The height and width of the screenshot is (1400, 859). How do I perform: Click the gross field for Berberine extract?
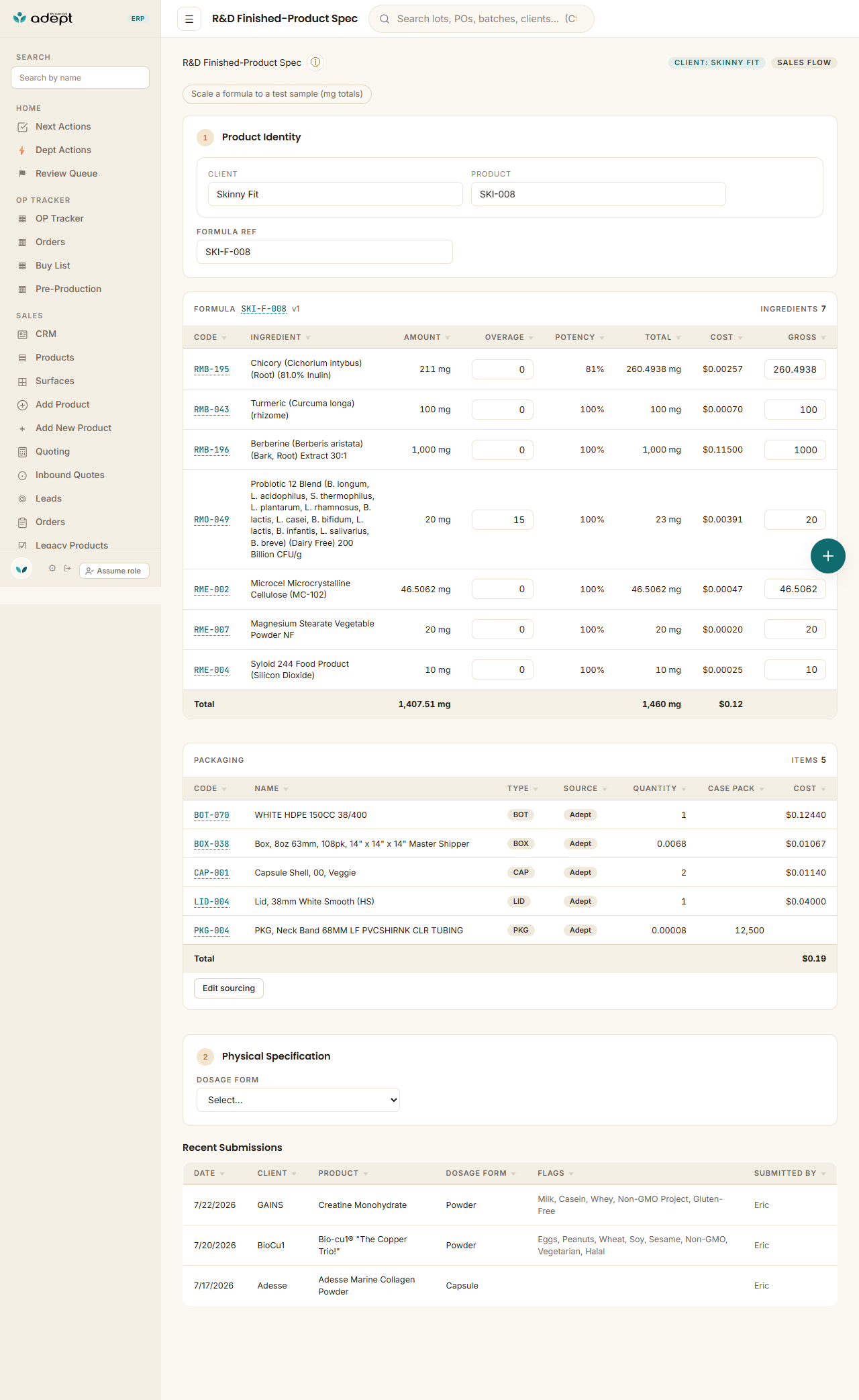pyautogui.click(x=795, y=450)
